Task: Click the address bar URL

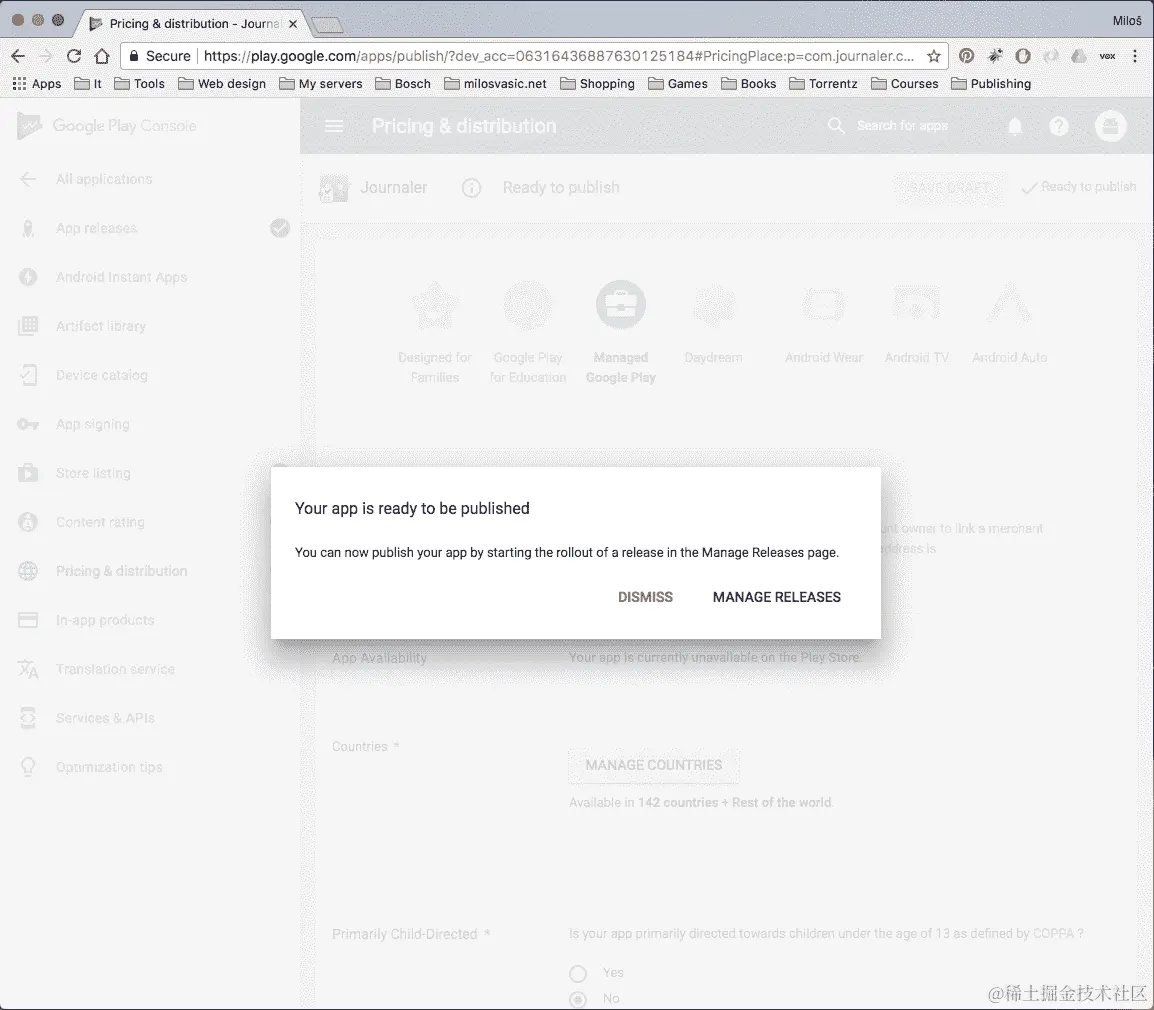Action: point(558,56)
